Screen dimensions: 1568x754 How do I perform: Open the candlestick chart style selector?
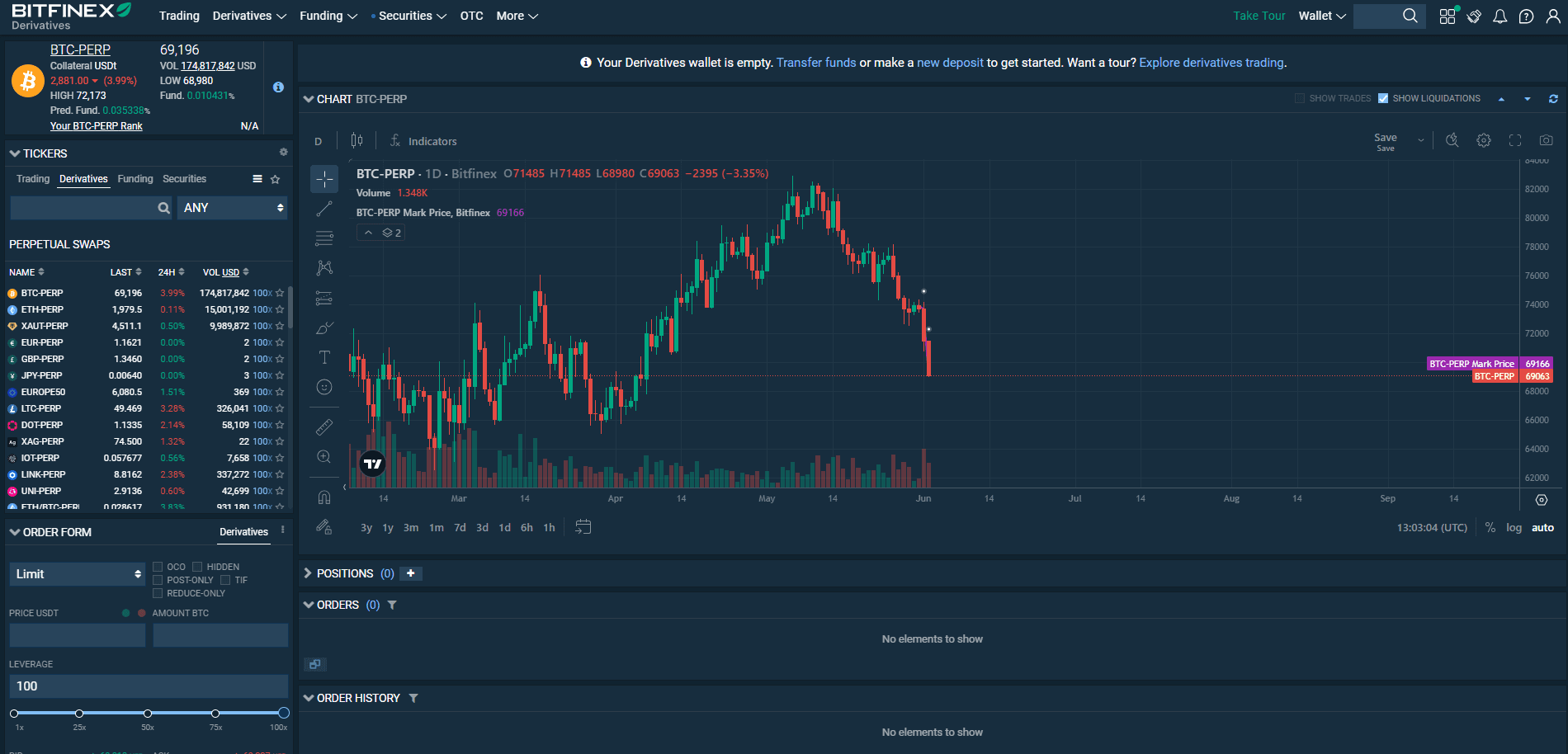(357, 141)
